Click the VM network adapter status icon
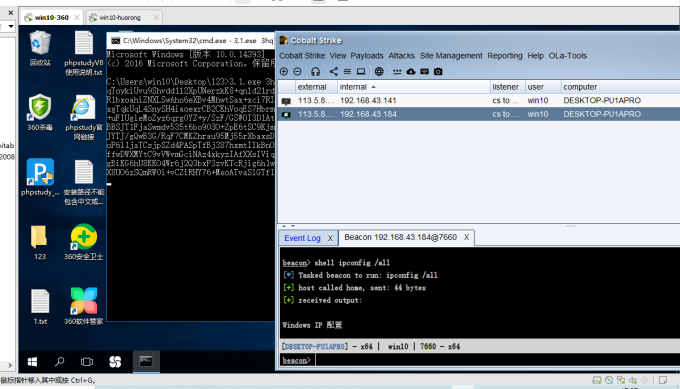This screenshot has width=680, height=389. [x=621, y=380]
